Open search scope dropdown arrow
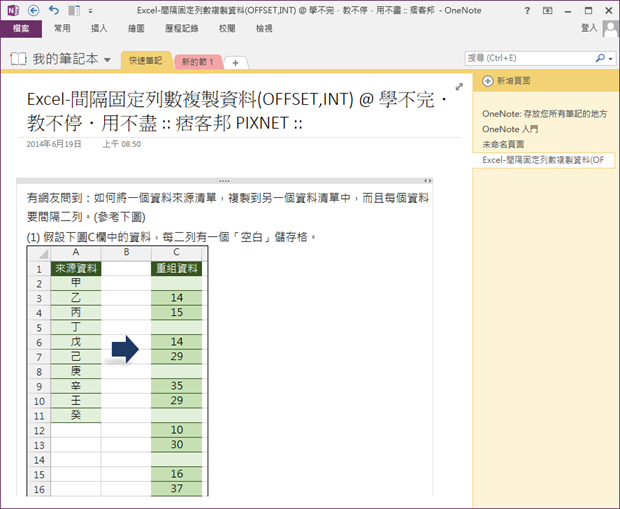 point(611,59)
